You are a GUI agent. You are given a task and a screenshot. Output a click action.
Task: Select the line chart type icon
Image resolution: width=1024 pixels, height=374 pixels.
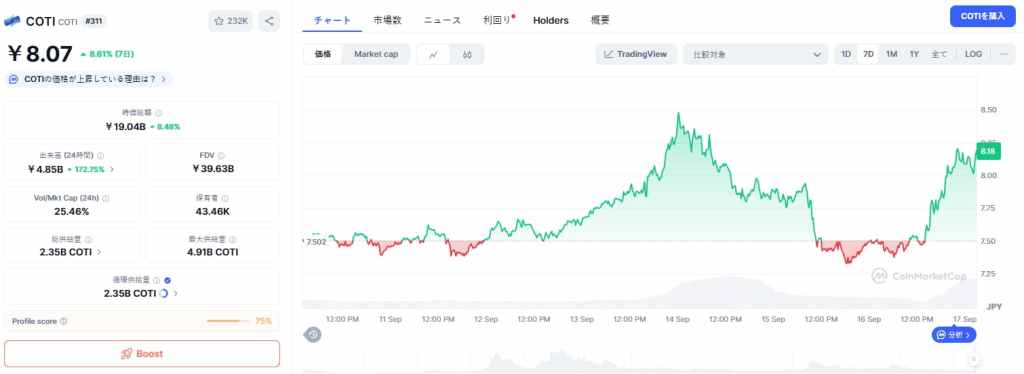pos(434,55)
